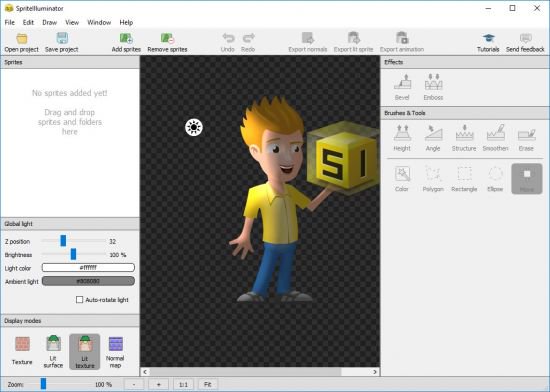550x392 pixels.
Task: Click the Brightness value 100 %
Action: click(x=118, y=255)
